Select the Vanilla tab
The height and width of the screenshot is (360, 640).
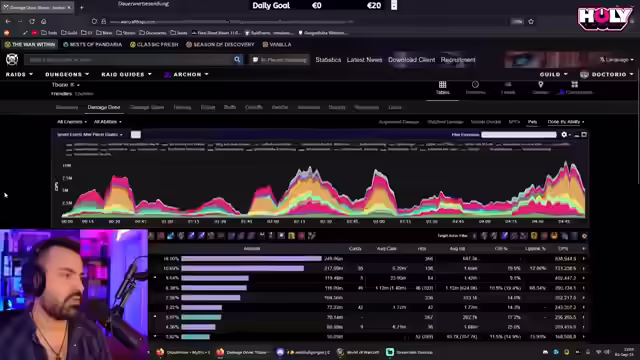[277, 44]
